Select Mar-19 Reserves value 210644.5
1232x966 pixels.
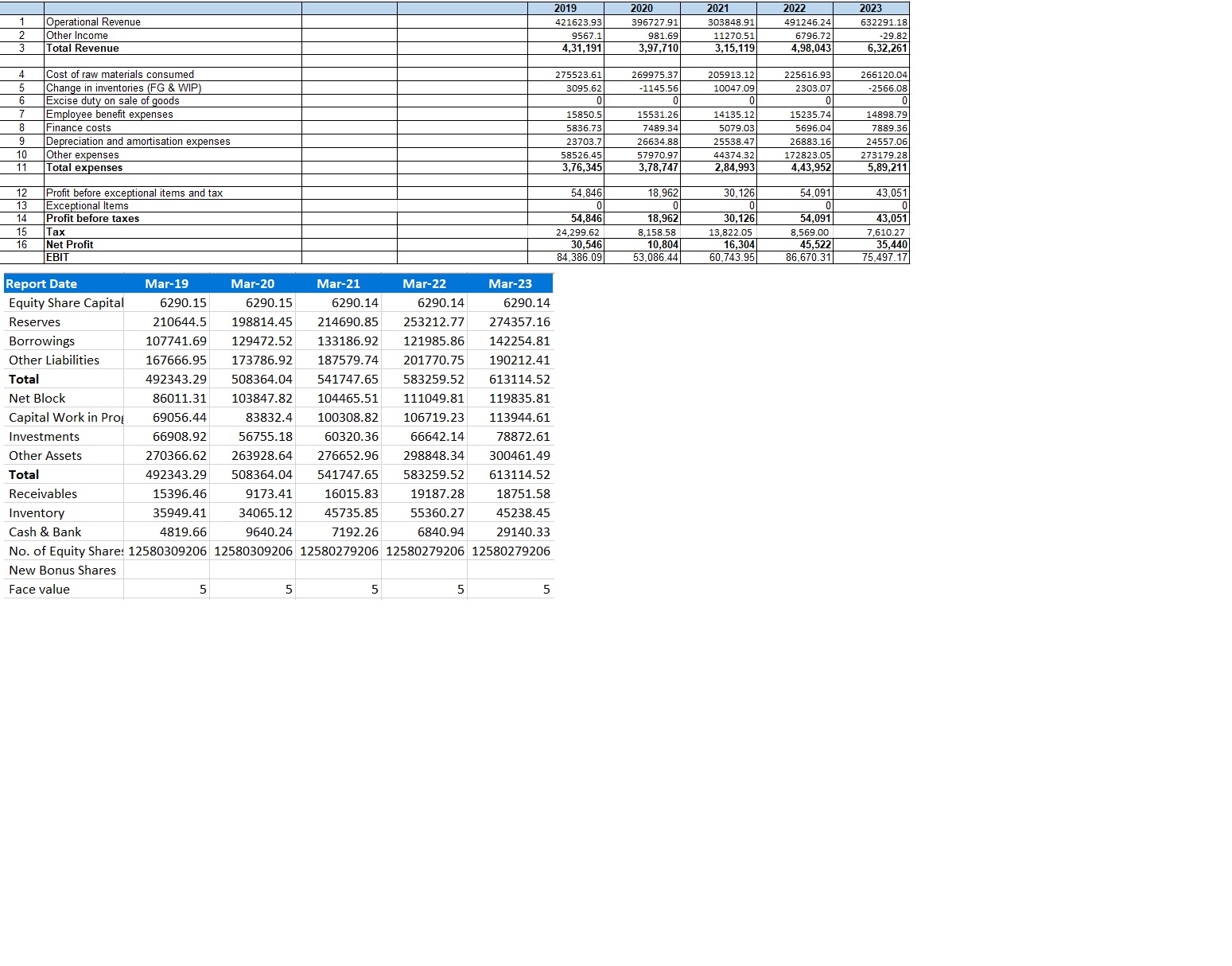coord(180,321)
